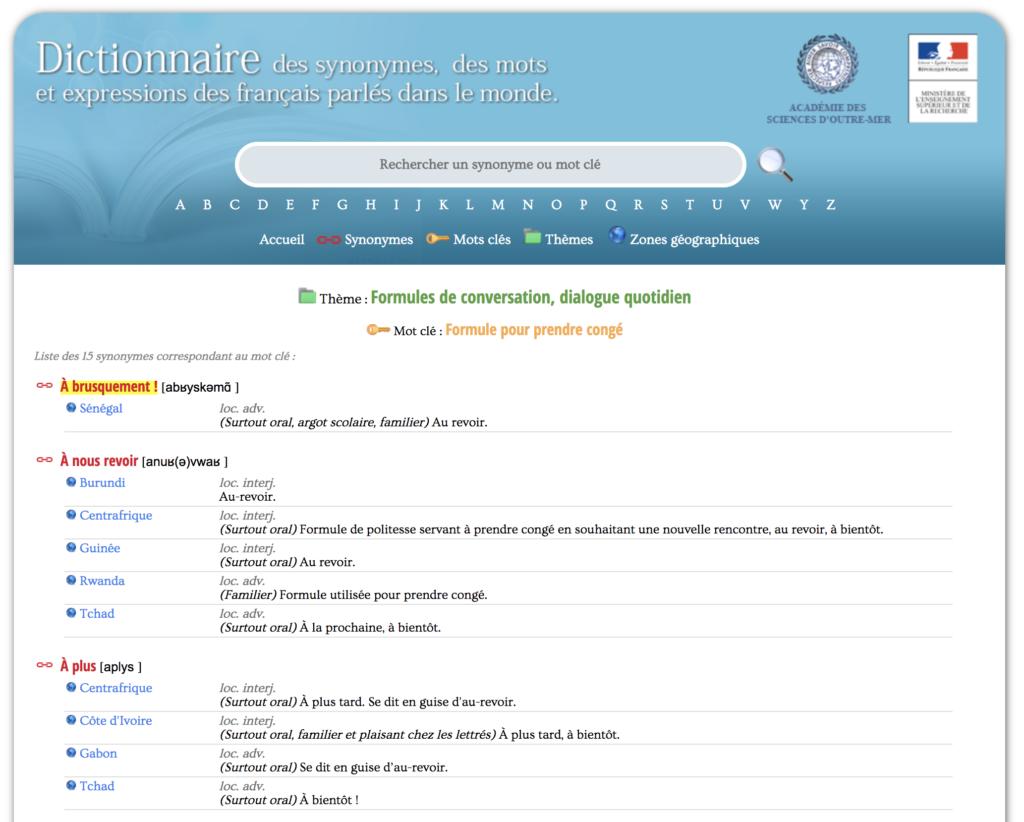Viewport: 1024px width, 822px height.
Task: Click the Académie des Sciences d'Outre-Mer logo
Action: (x=827, y=67)
